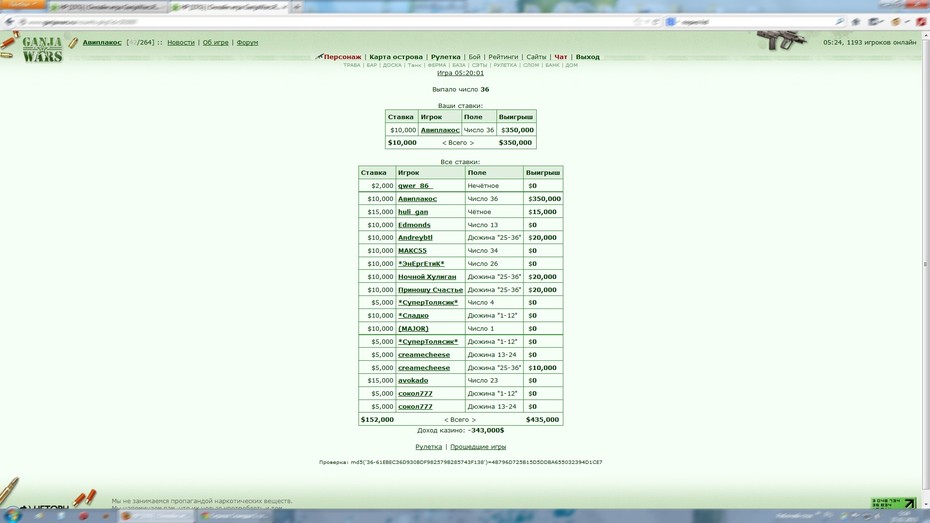
Task: Open creamecheese link in Дюжина 25-36 row
Action: pyautogui.click(x=423, y=368)
